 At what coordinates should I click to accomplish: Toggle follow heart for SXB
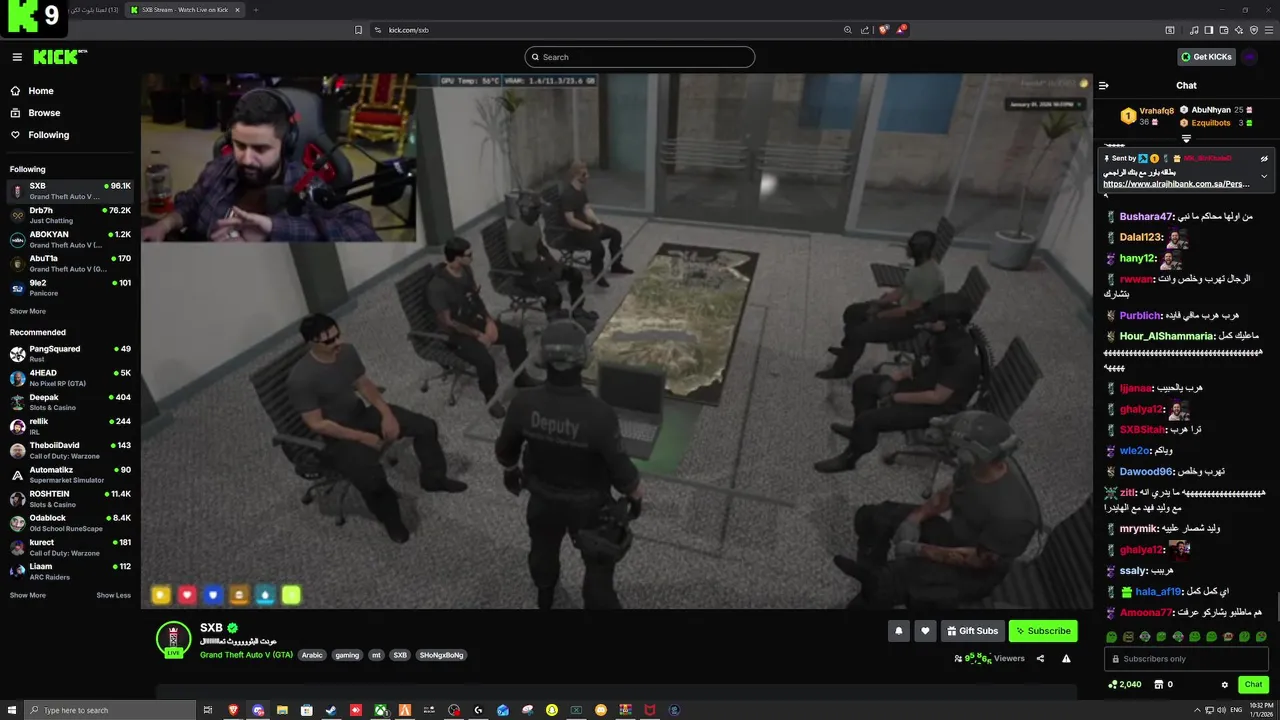click(x=925, y=631)
